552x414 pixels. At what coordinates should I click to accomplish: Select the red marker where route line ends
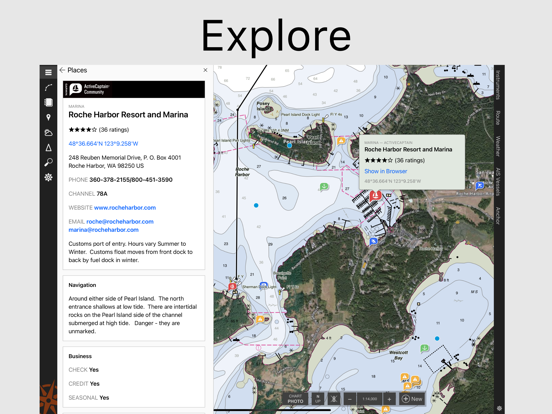(x=232, y=287)
